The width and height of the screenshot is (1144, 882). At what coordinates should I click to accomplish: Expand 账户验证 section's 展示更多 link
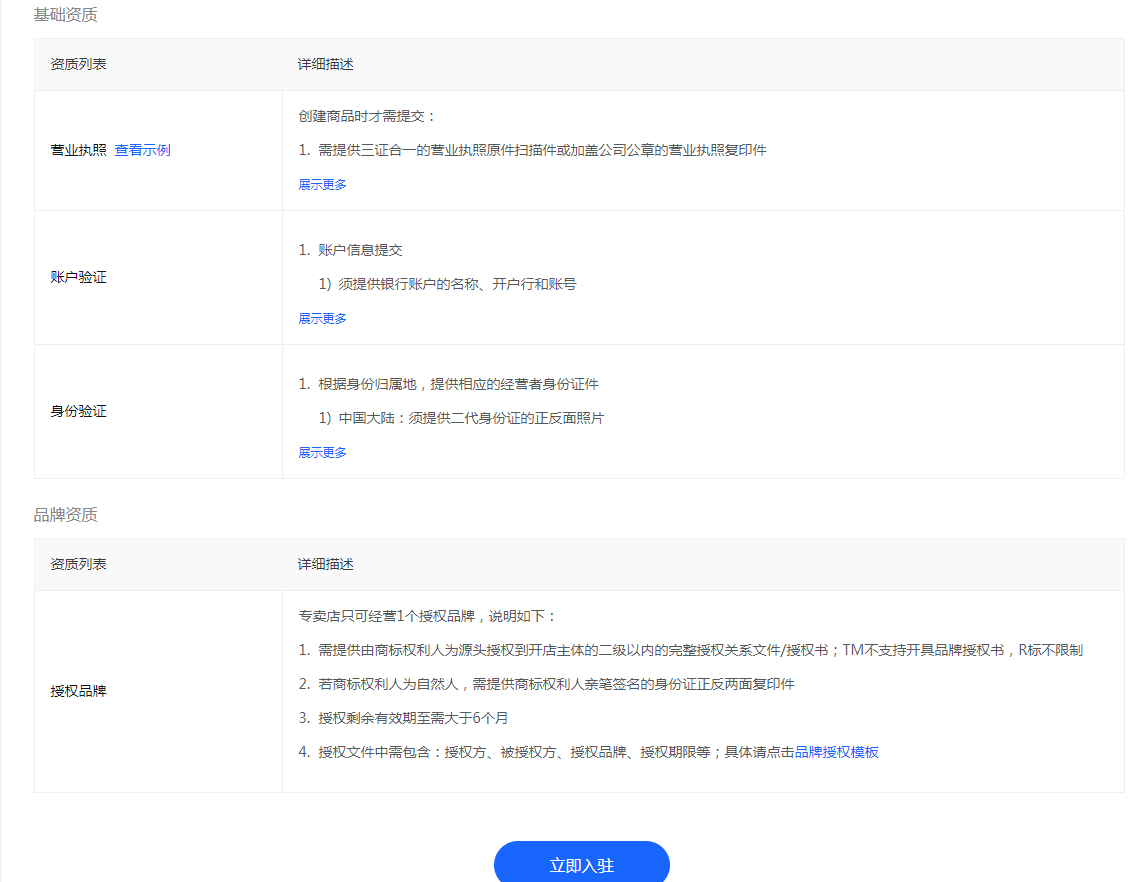tap(323, 318)
